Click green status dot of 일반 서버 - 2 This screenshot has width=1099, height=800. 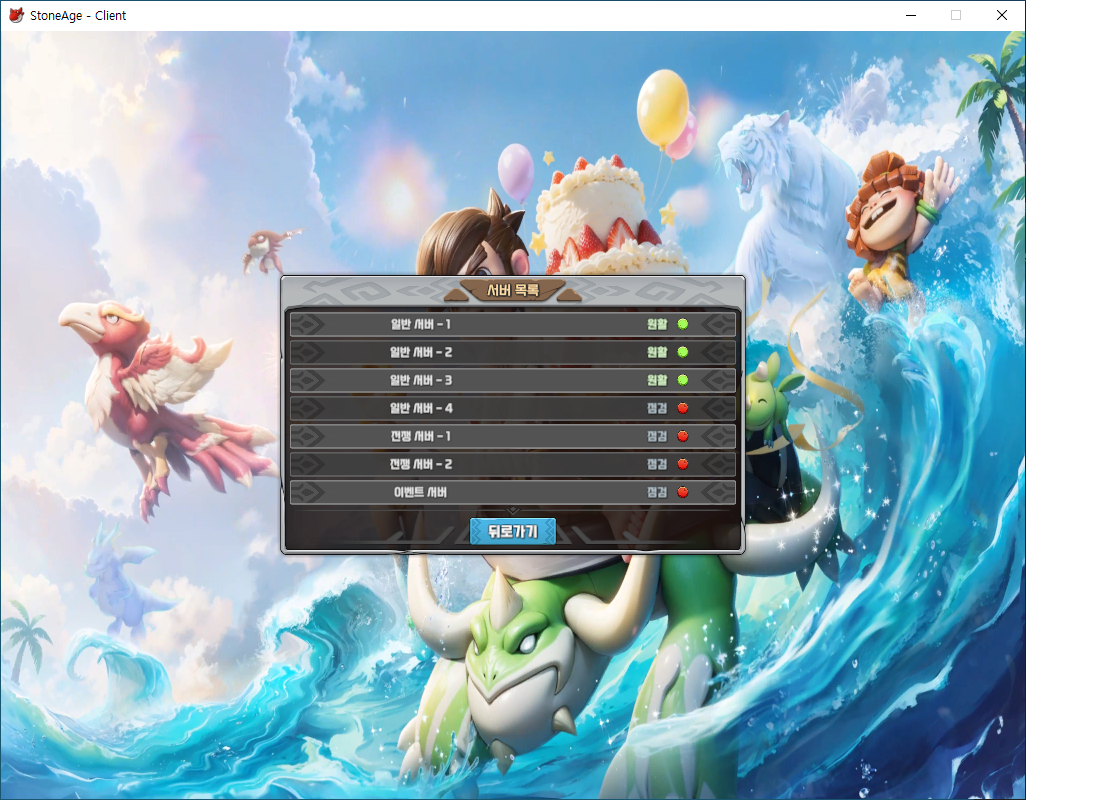point(683,352)
